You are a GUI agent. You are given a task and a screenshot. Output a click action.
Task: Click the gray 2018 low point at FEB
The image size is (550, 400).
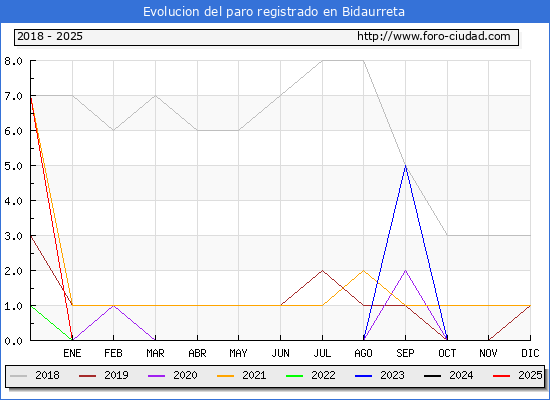tap(113, 130)
